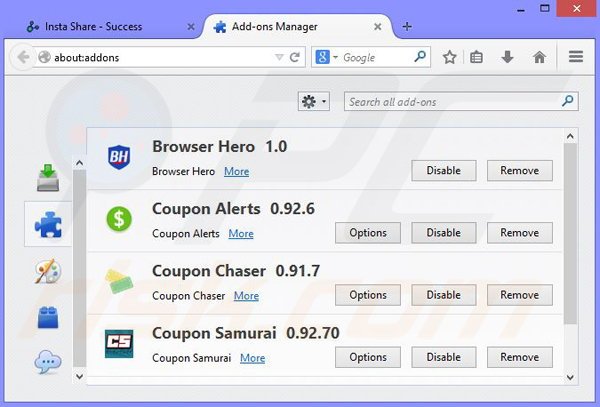Click the Coupon Samurai CS icon

pyautogui.click(x=119, y=344)
